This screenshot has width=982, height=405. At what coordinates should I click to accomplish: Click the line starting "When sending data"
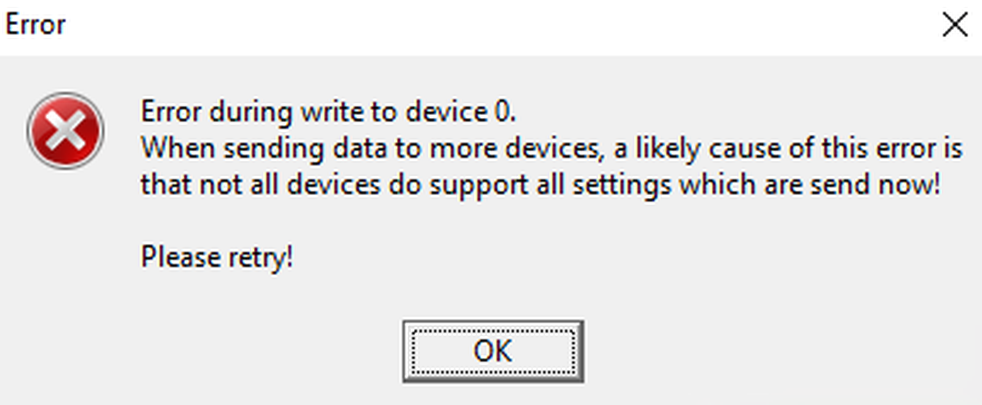(x=550, y=148)
